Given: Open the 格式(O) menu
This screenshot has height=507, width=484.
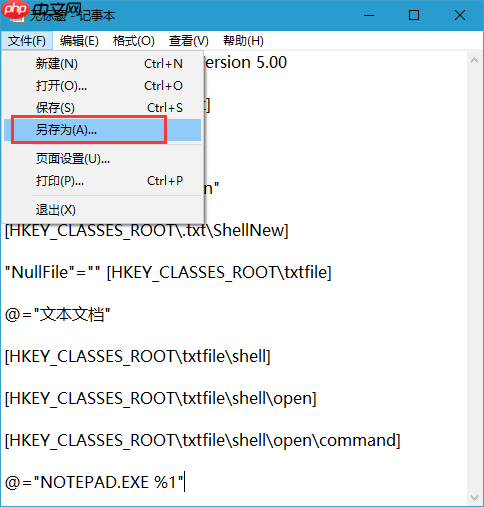Looking at the screenshot, I should 133,41.
